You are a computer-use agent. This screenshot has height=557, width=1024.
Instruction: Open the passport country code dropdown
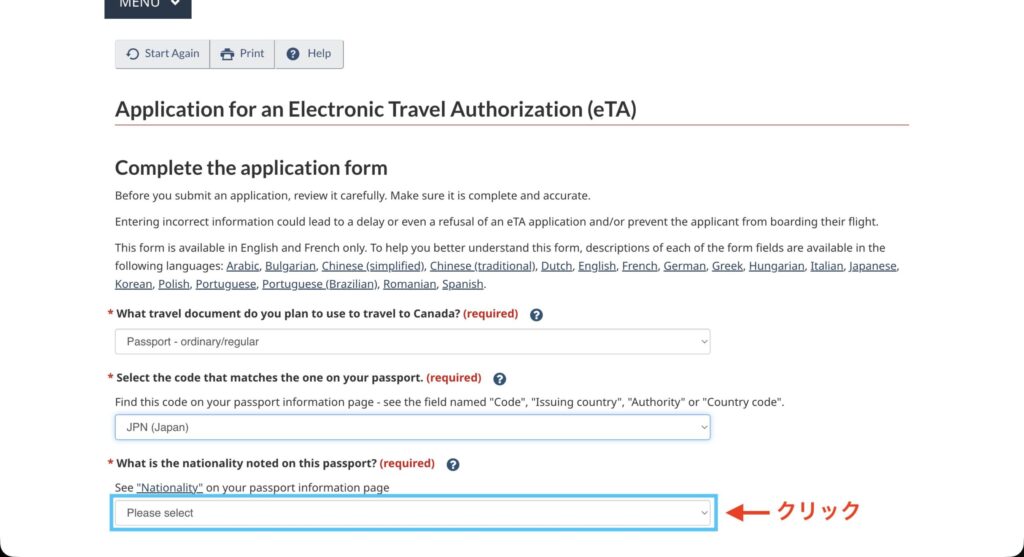click(412, 428)
